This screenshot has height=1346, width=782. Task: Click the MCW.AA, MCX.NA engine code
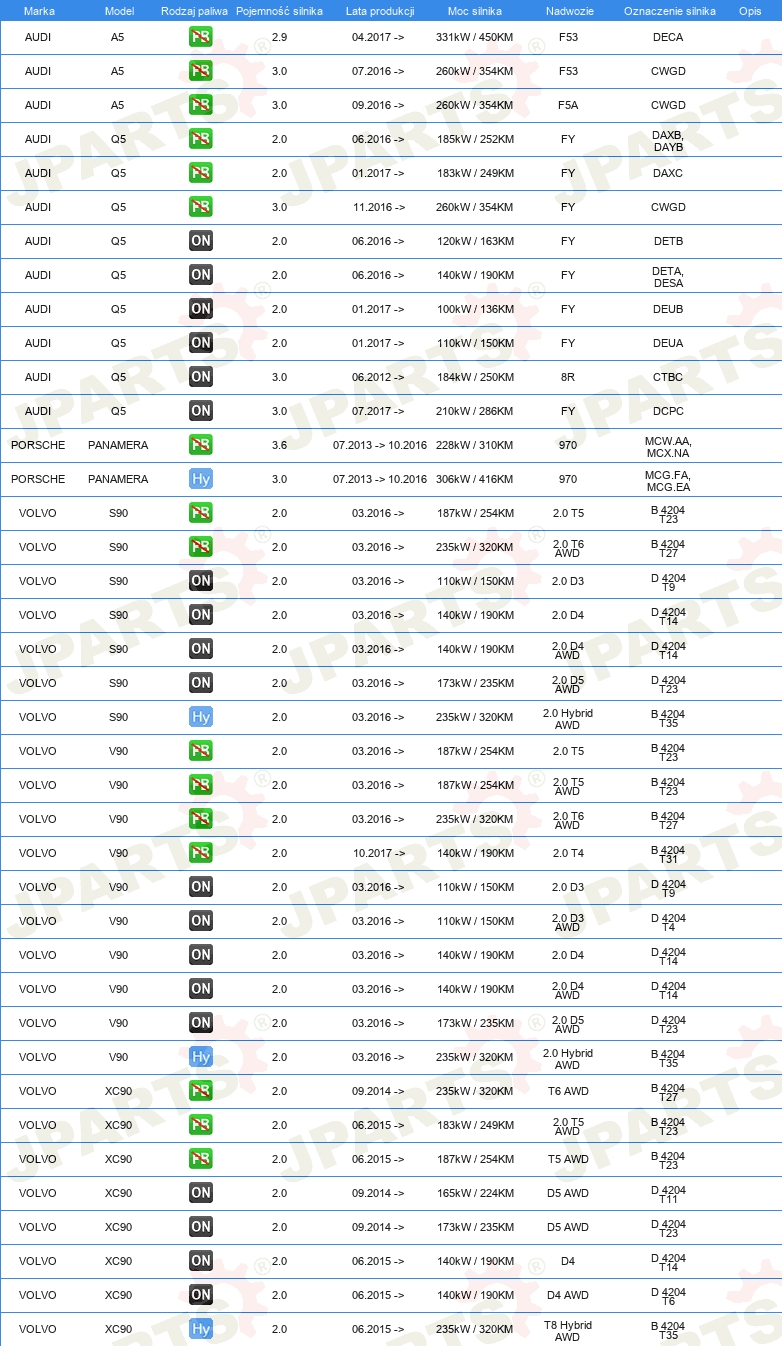(668, 446)
